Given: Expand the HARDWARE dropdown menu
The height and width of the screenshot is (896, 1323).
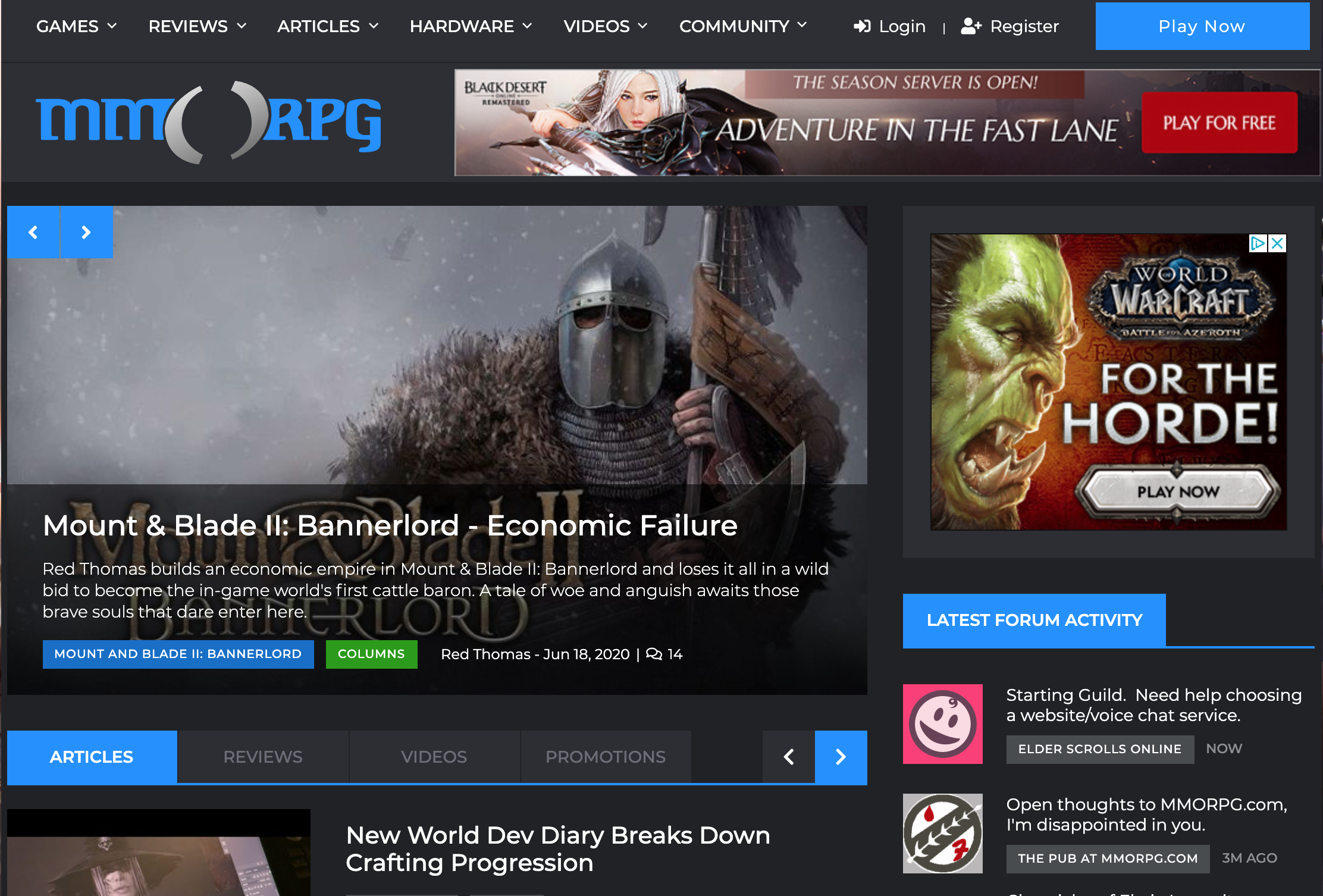Looking at the screenshot, I should tap(471, 26).
